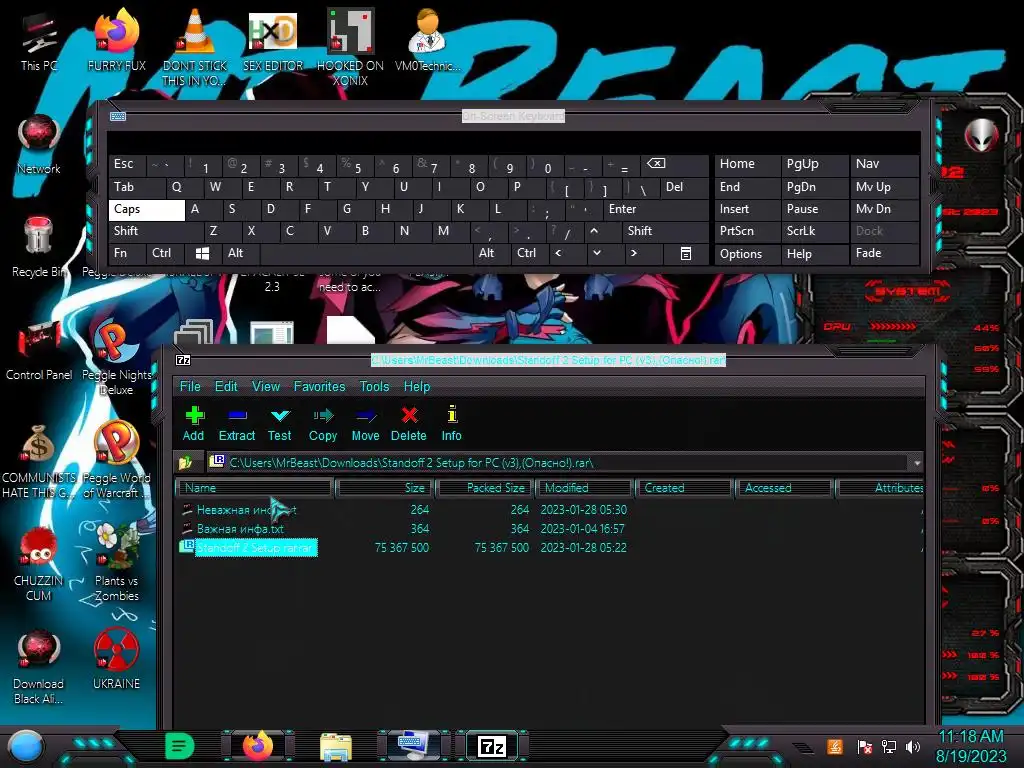
Task: Click the Enter key on keyboard
Action: coord(656,210)
